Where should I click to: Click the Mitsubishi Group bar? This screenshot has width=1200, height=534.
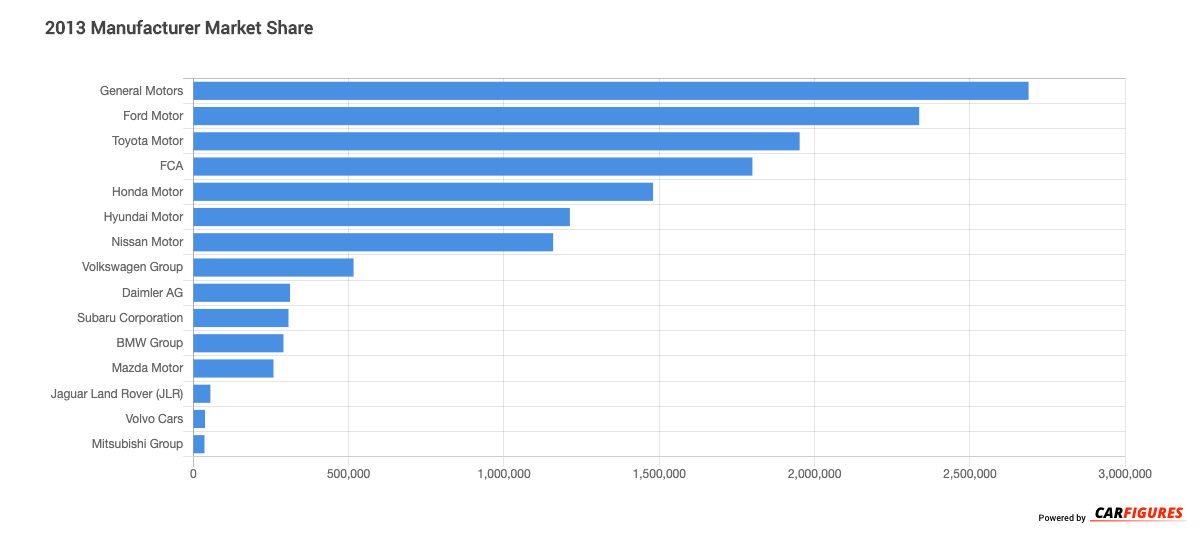pos(198,444)
